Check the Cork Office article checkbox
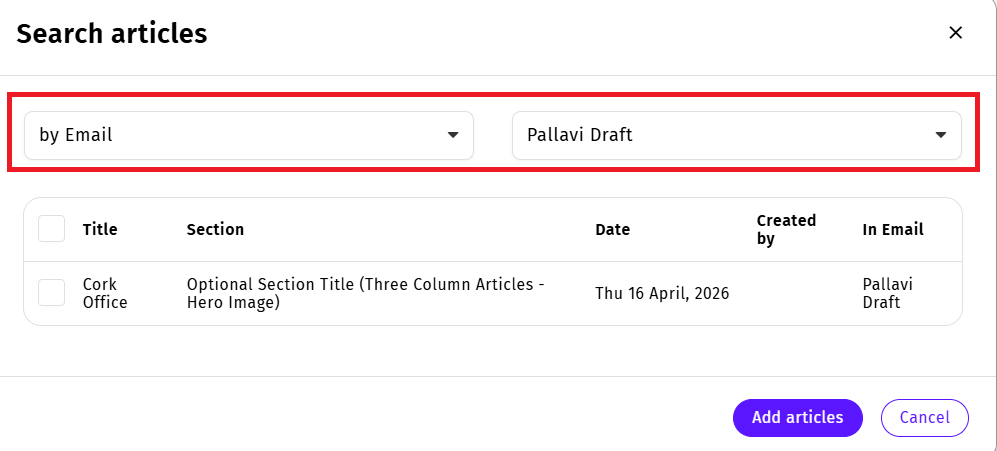This screenshot has width=997, height=451. tap(51, 293)
